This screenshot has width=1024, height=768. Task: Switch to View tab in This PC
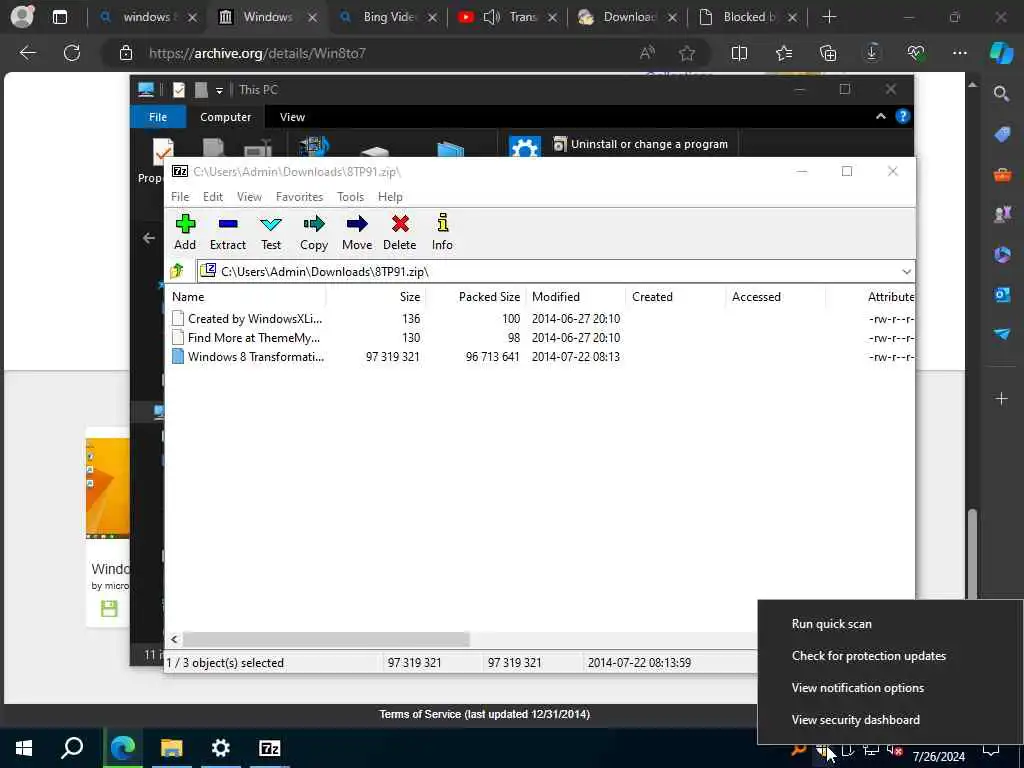292,117
